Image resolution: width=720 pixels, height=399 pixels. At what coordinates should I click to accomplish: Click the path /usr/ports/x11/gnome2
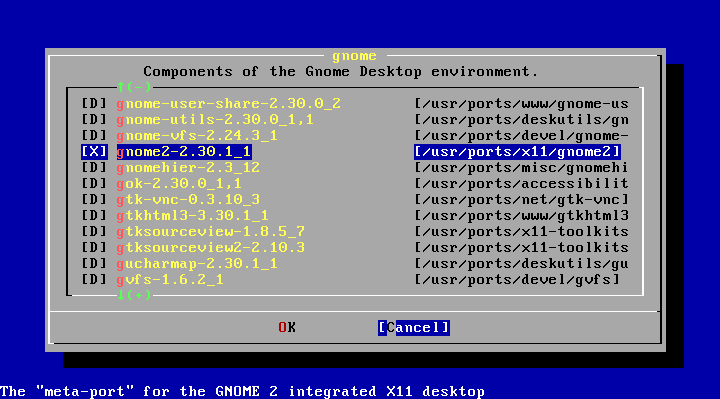pos(517,152)
